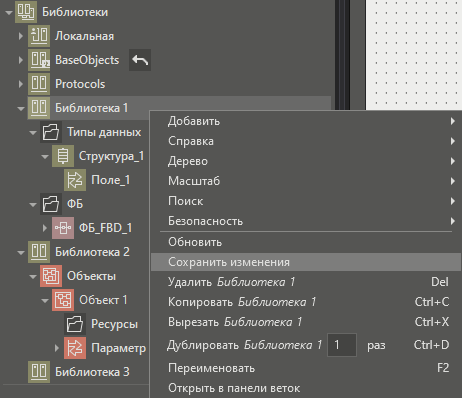Click the undo arrow icon beside BaseObjects
462x398 pixels.
click(x=140, y=60)
